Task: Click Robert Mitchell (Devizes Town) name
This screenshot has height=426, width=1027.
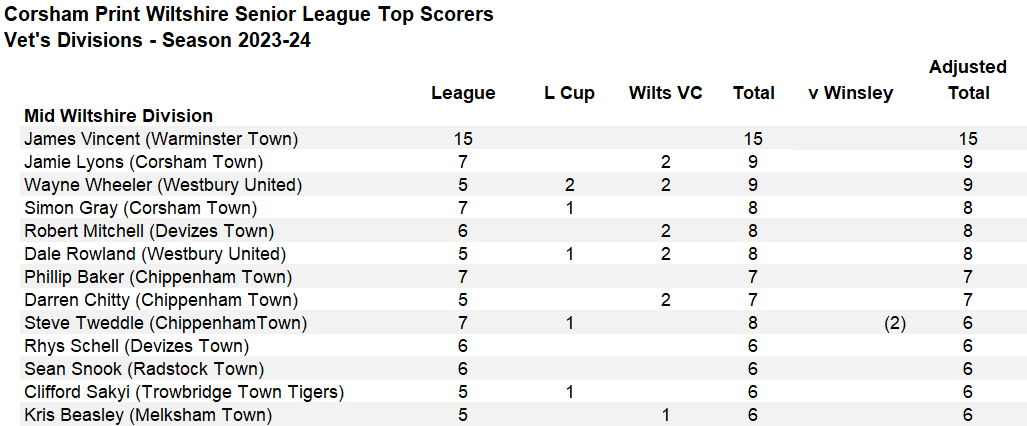Action: 149,231
